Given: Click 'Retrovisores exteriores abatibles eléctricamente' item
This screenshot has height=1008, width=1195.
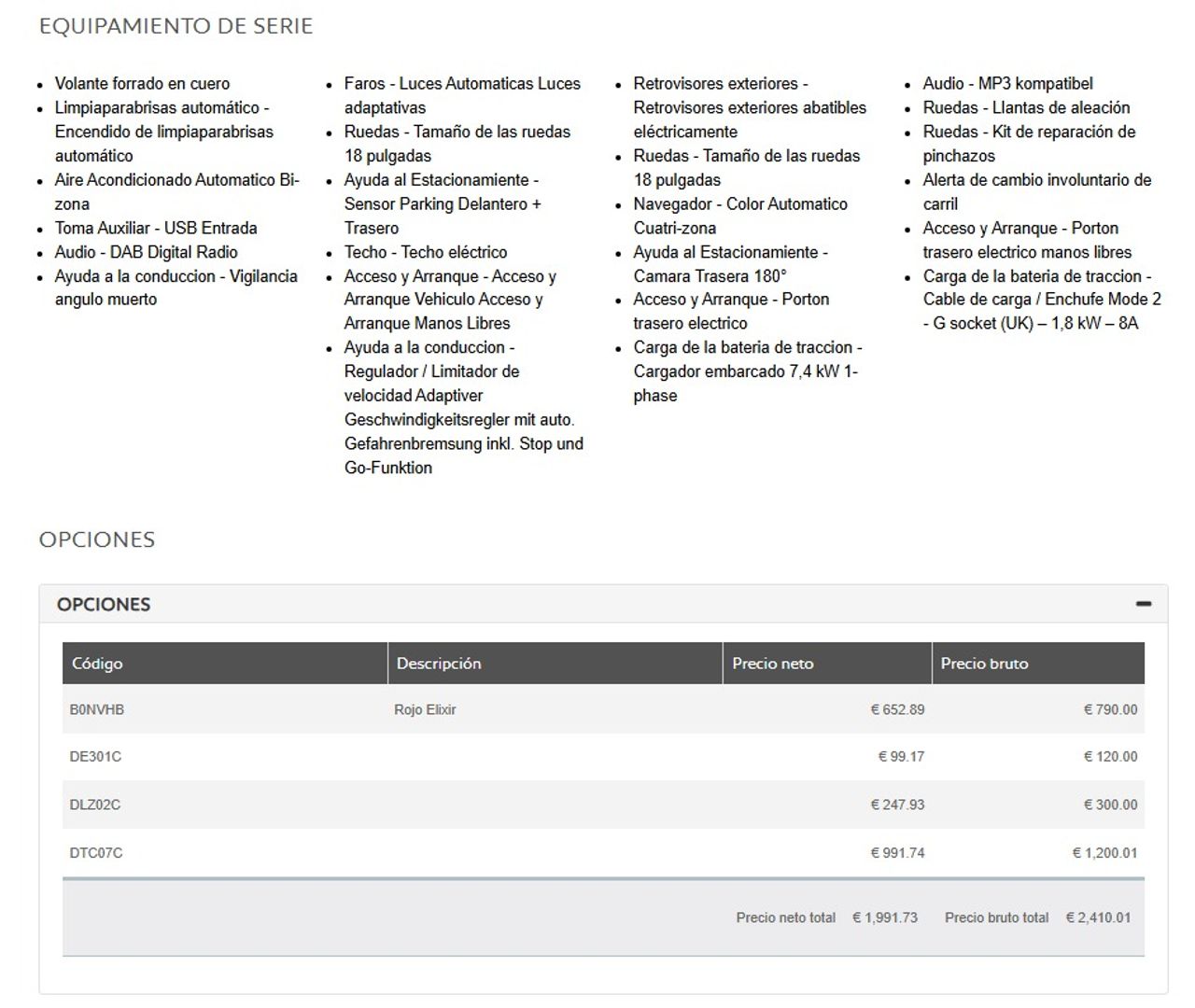Looking at the screenshot, I should click(750, 119).
